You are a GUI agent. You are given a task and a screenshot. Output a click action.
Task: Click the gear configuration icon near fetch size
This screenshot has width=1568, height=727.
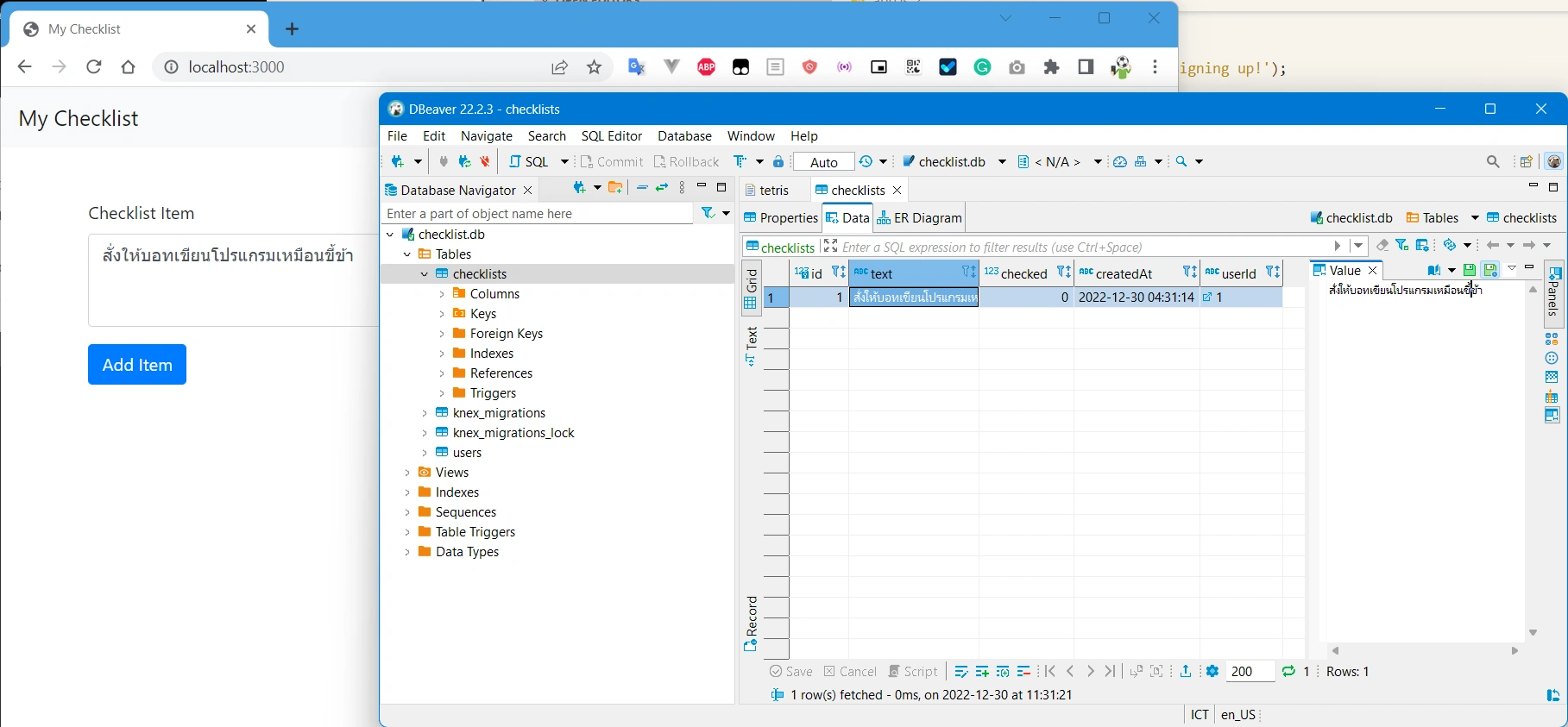pyautogui.click(x=1212, y=671)
